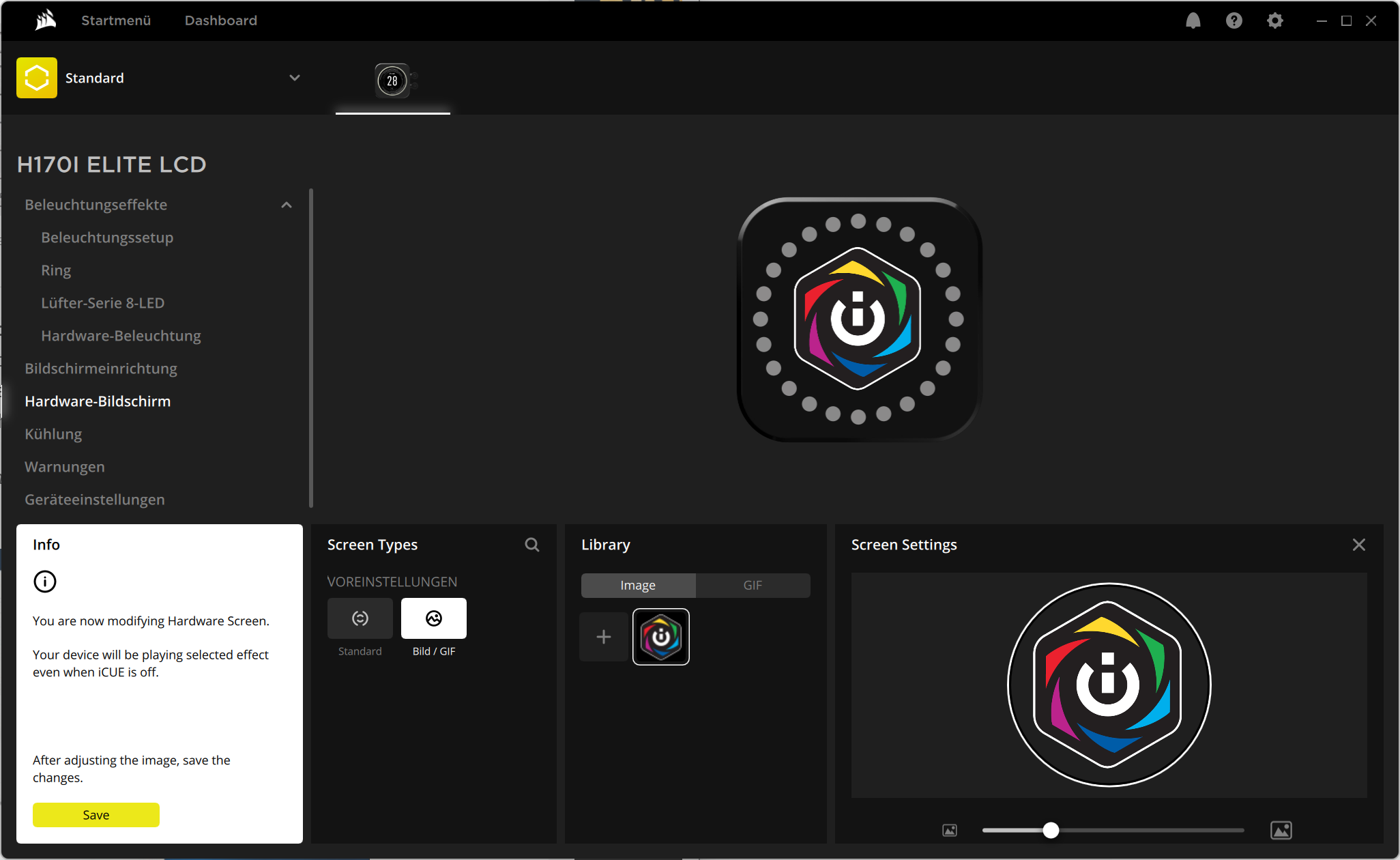Open the settings gear icon
1400x860 pixels.
click(x=1274, y=20)
